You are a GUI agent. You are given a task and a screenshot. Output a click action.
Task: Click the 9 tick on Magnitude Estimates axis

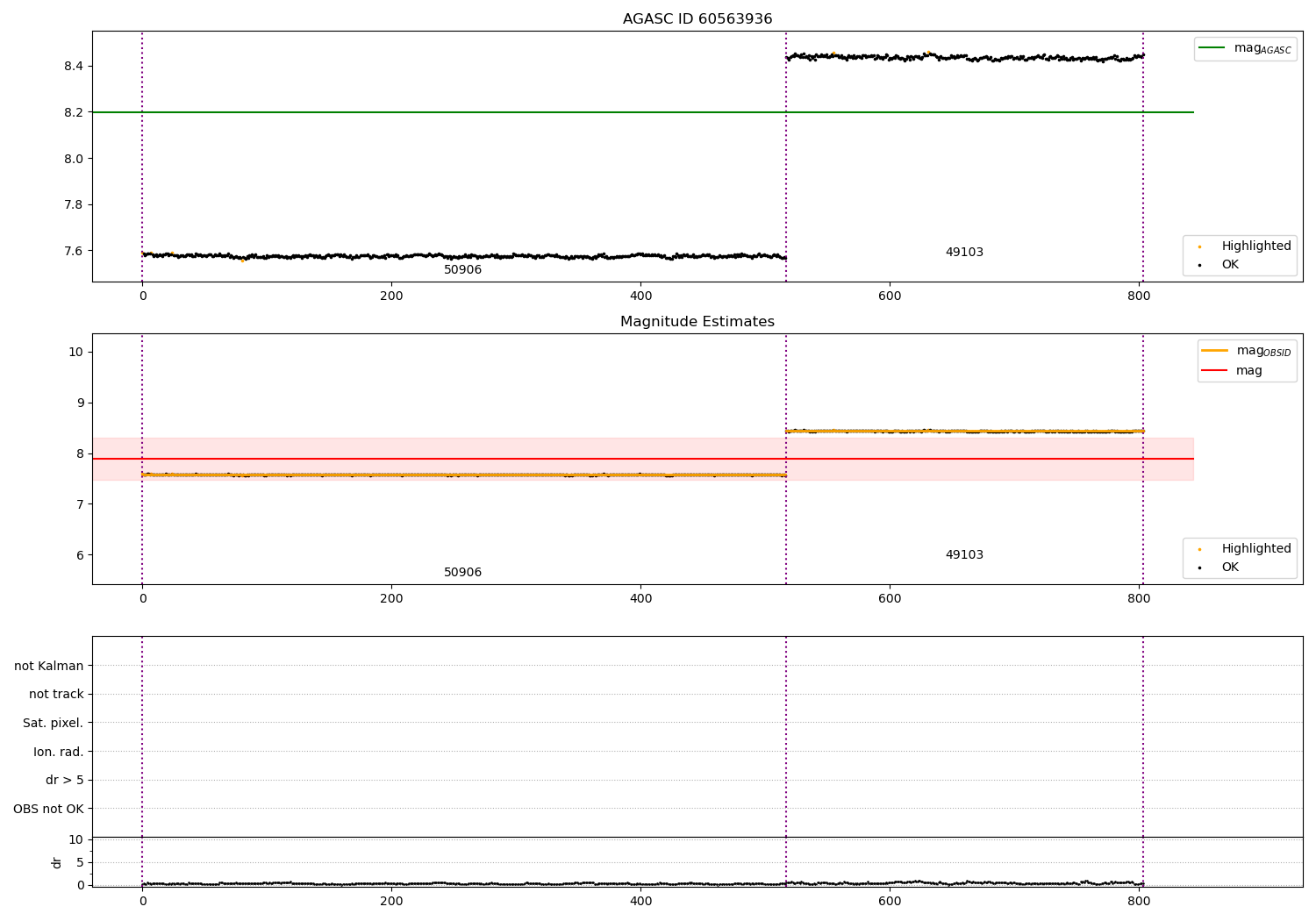pyautogui.click(x=80, y=403)
